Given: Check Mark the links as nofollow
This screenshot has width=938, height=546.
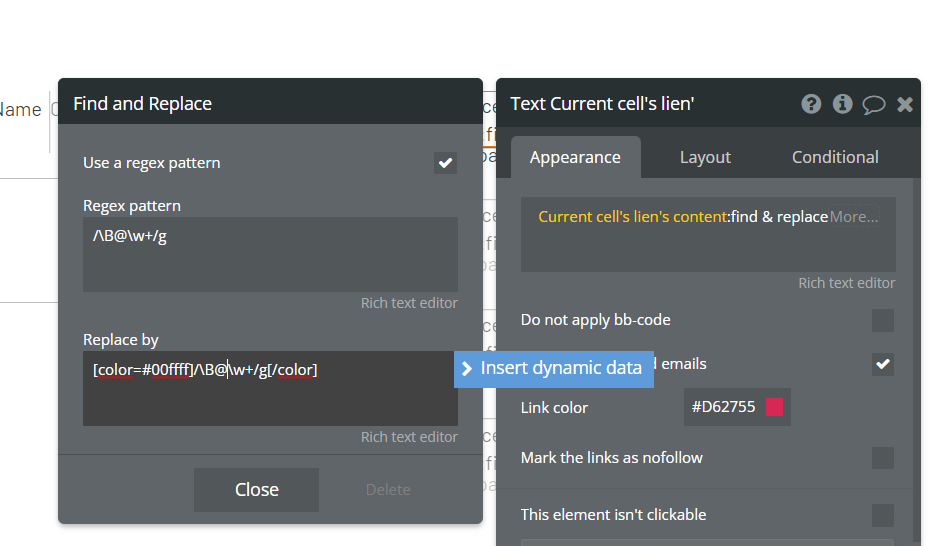Looking at the screenshot, I should click(882, 458).
